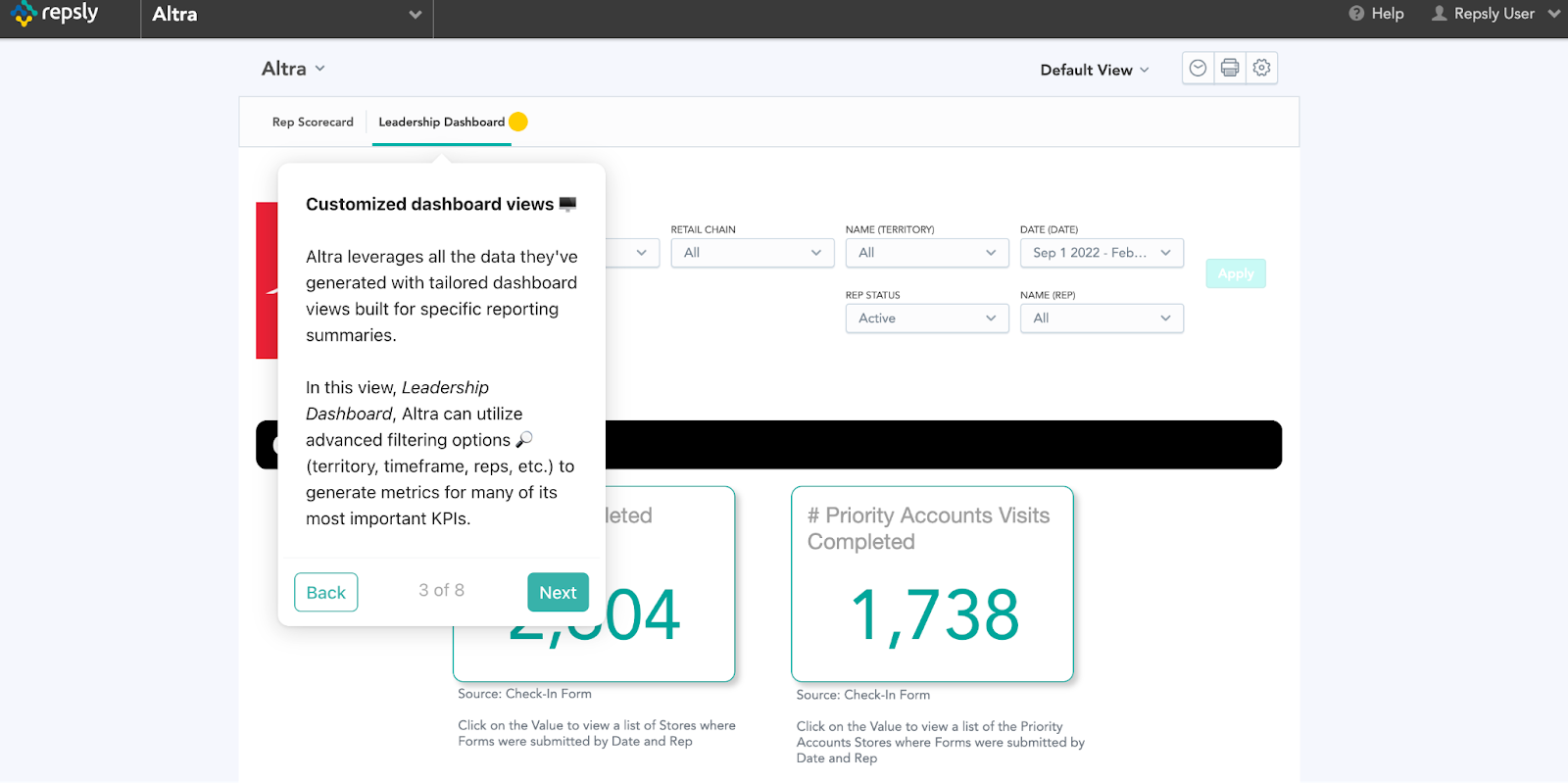Click the Apply filters button
This screenshot has height=783, width=1568.
[x=1236, y=273]
